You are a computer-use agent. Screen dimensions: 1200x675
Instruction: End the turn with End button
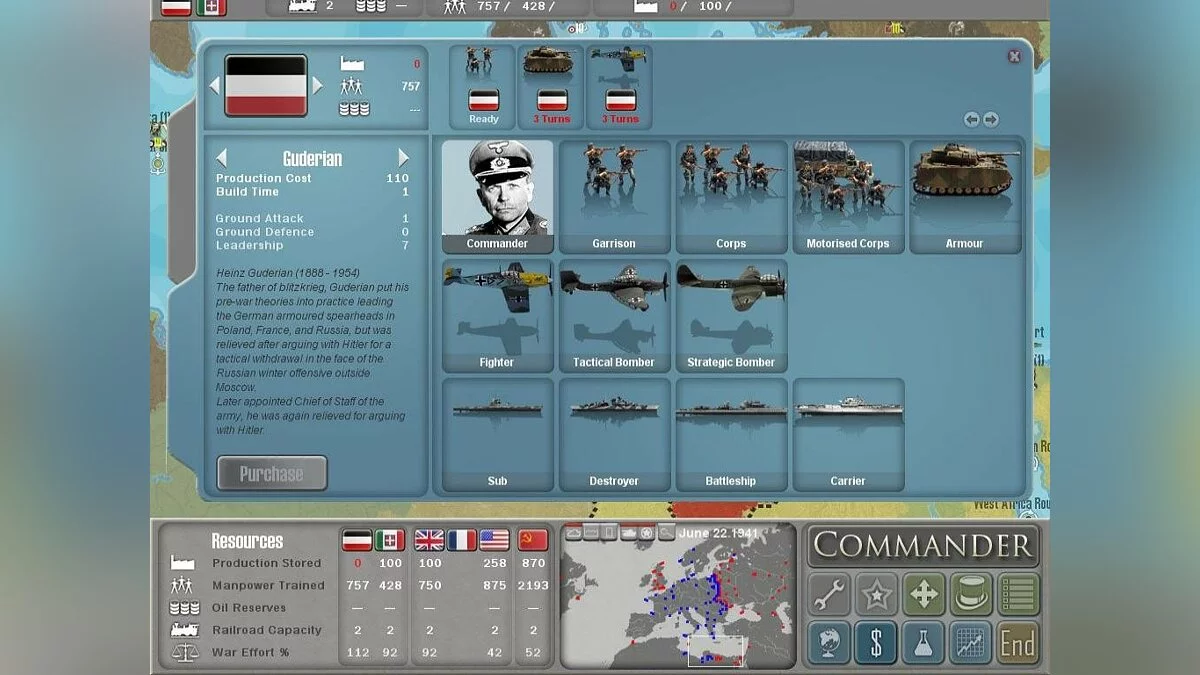(x=1018, y=643)
